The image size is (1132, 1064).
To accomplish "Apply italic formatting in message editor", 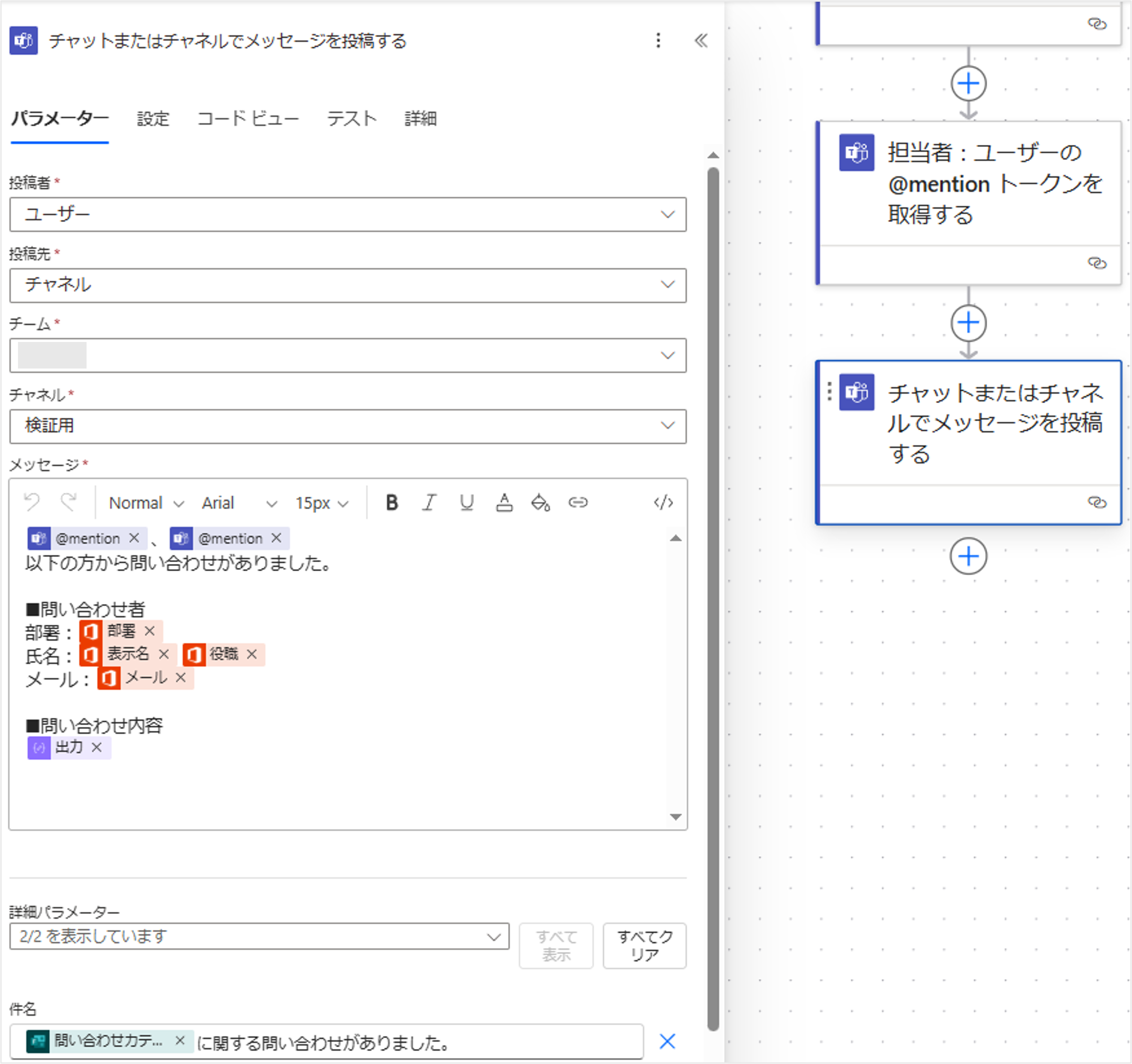I will pos(429,503).
